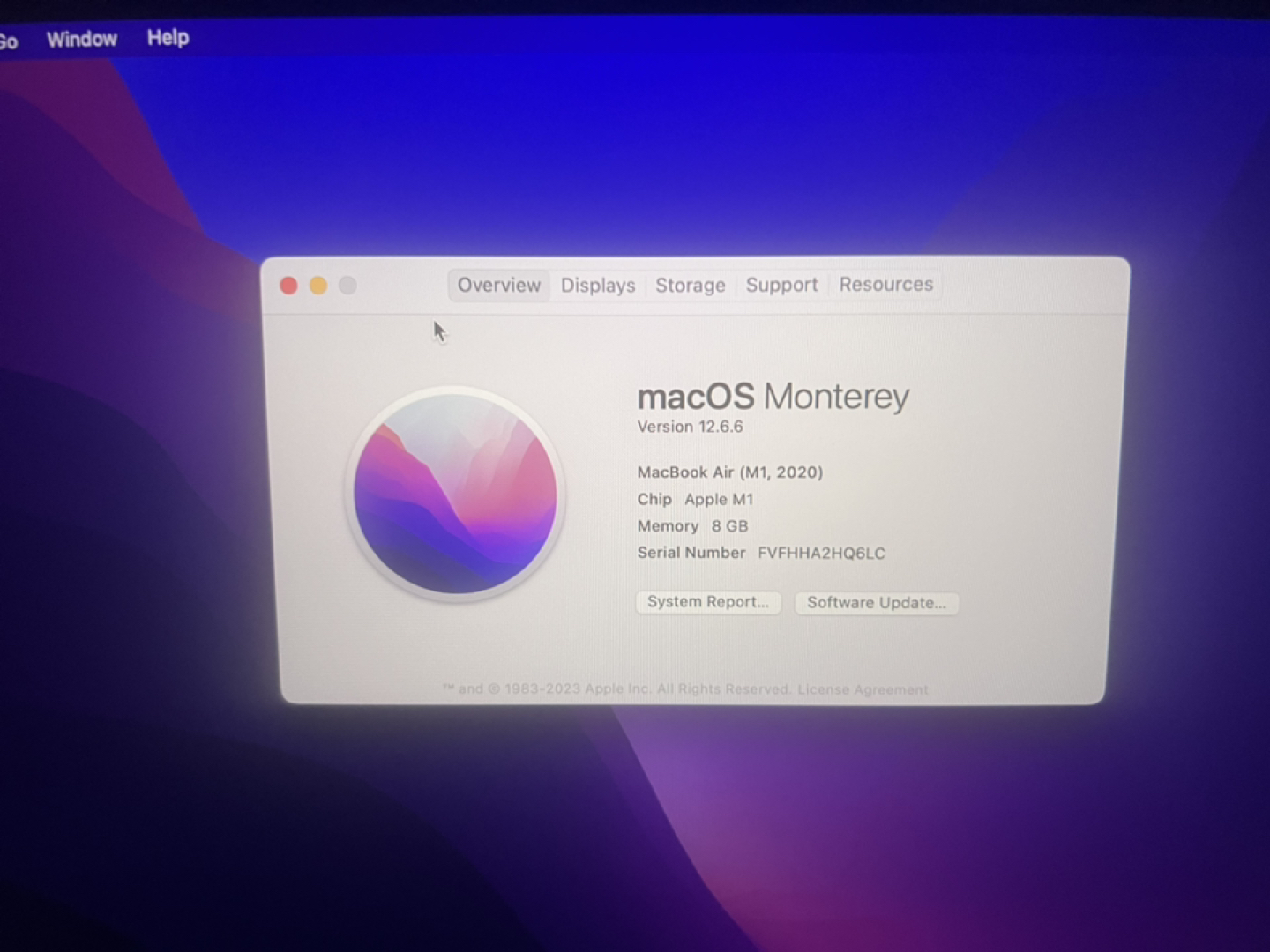This screenshot has height=952, width=1270.
Task: Open the Storage tab
Action: click(691, 286)
